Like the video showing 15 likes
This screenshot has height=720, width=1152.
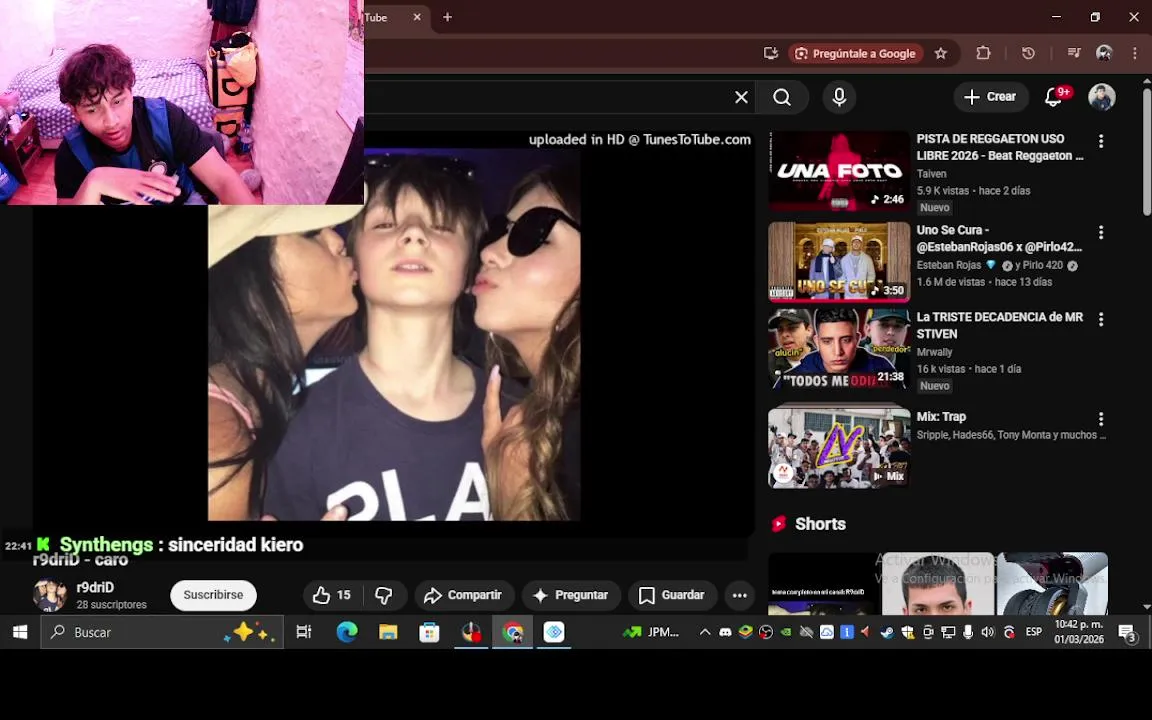point(331,595)
